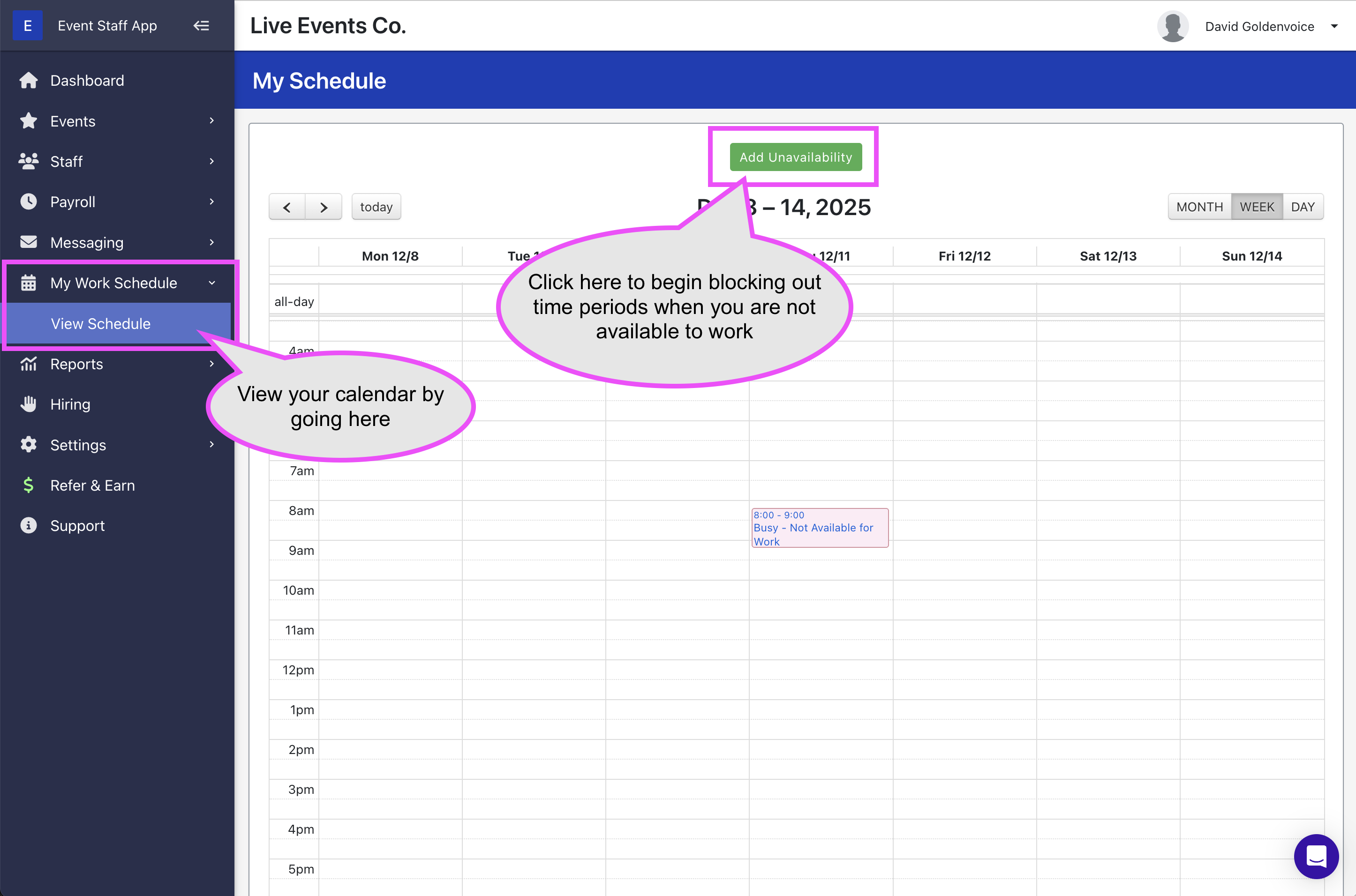Click the Hiring hand icon
Viewport: 1356px width, 896px height.
pyautogui.click(x=28, y=404)
